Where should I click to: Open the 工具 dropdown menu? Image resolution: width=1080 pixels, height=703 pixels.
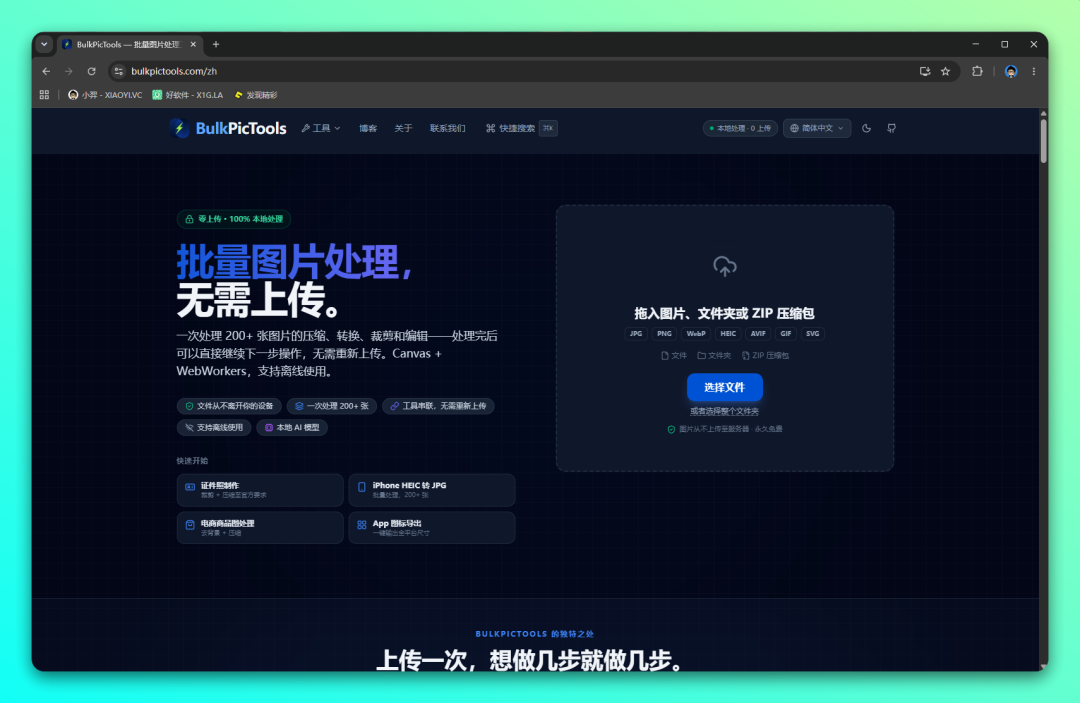(x=320, y=128)
